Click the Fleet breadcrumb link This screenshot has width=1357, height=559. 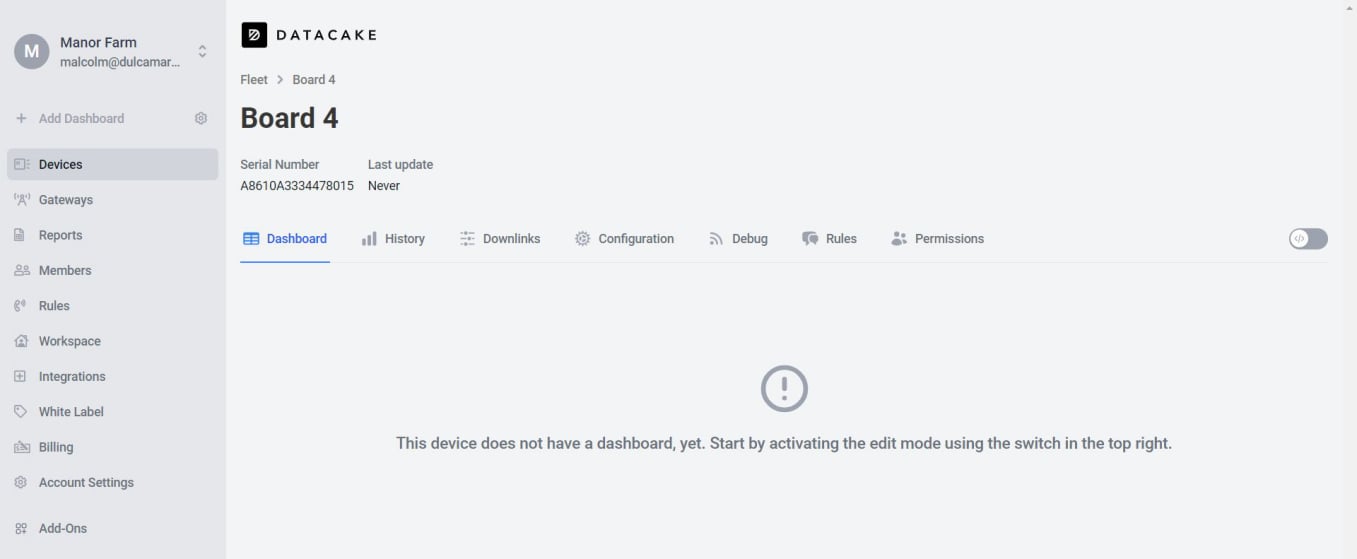(x=254, y=79)
